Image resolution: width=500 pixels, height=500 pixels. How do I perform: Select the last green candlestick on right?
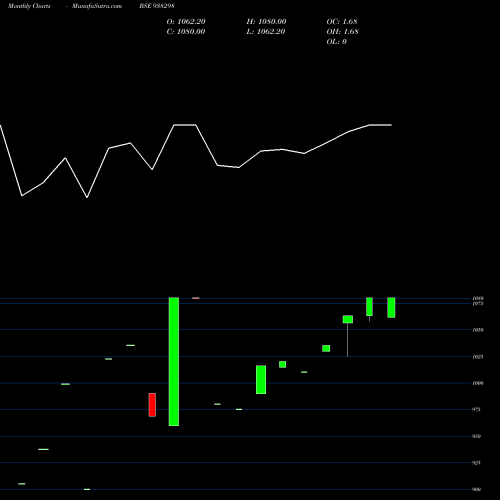pyautogui.click(x=391, y=307)
